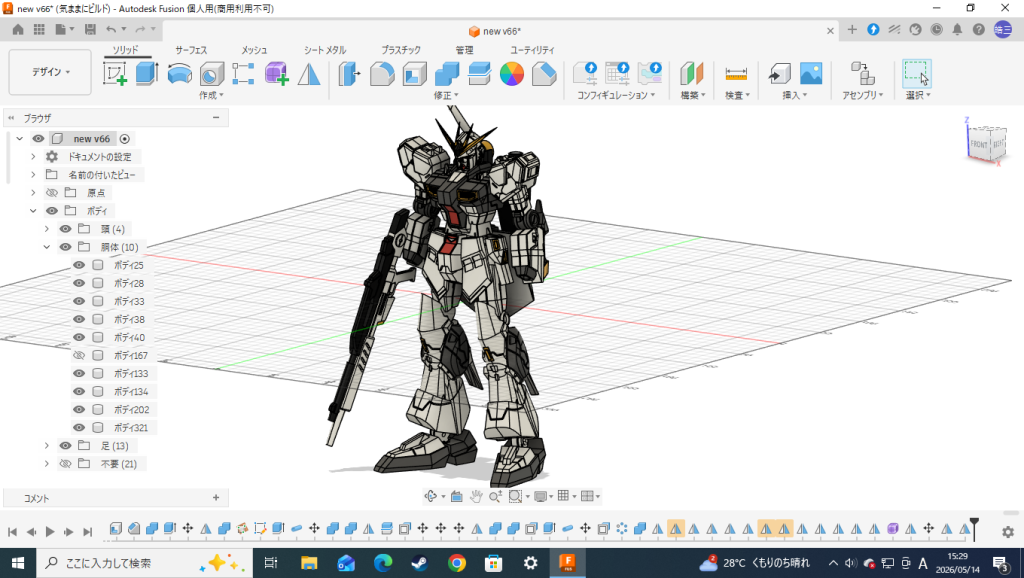The height and width of the screenshot is (578, 1024).
Task: Show ボディ167 with its eye icon
Action: pyautogui.click(x=79, y=355)
